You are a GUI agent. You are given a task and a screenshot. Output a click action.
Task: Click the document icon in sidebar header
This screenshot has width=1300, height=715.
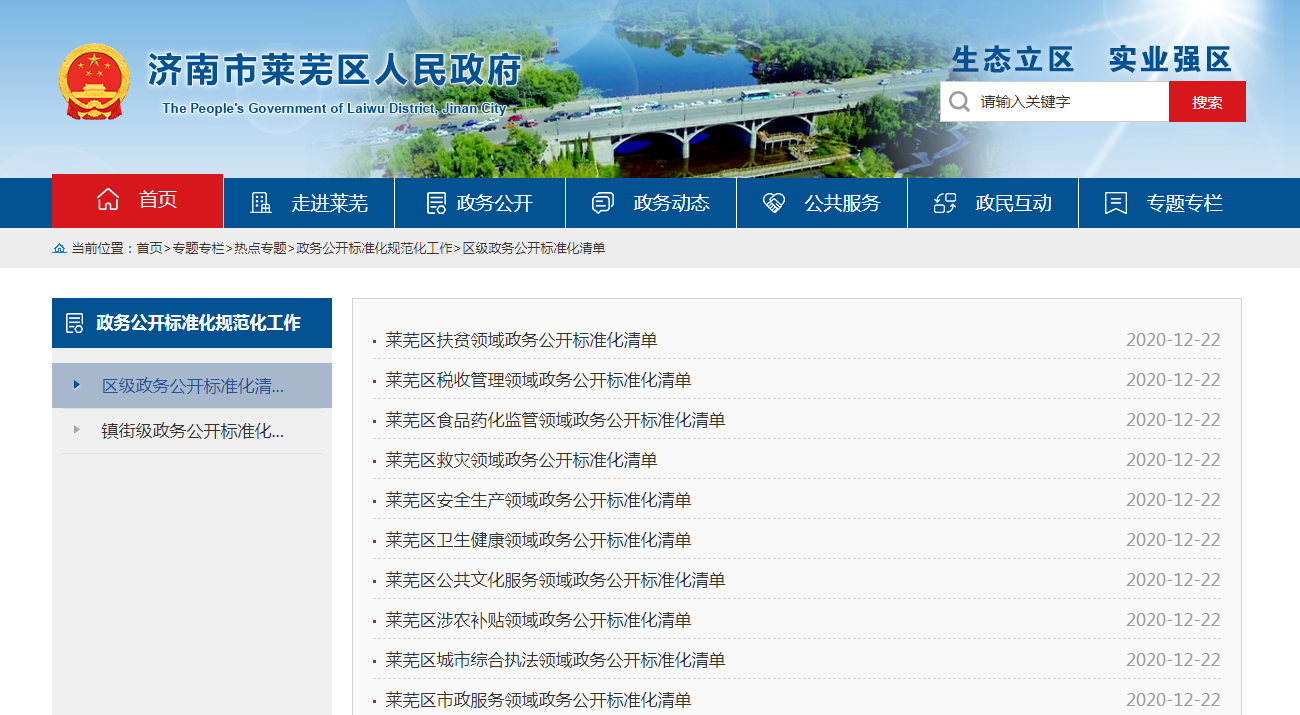(74, 323)
